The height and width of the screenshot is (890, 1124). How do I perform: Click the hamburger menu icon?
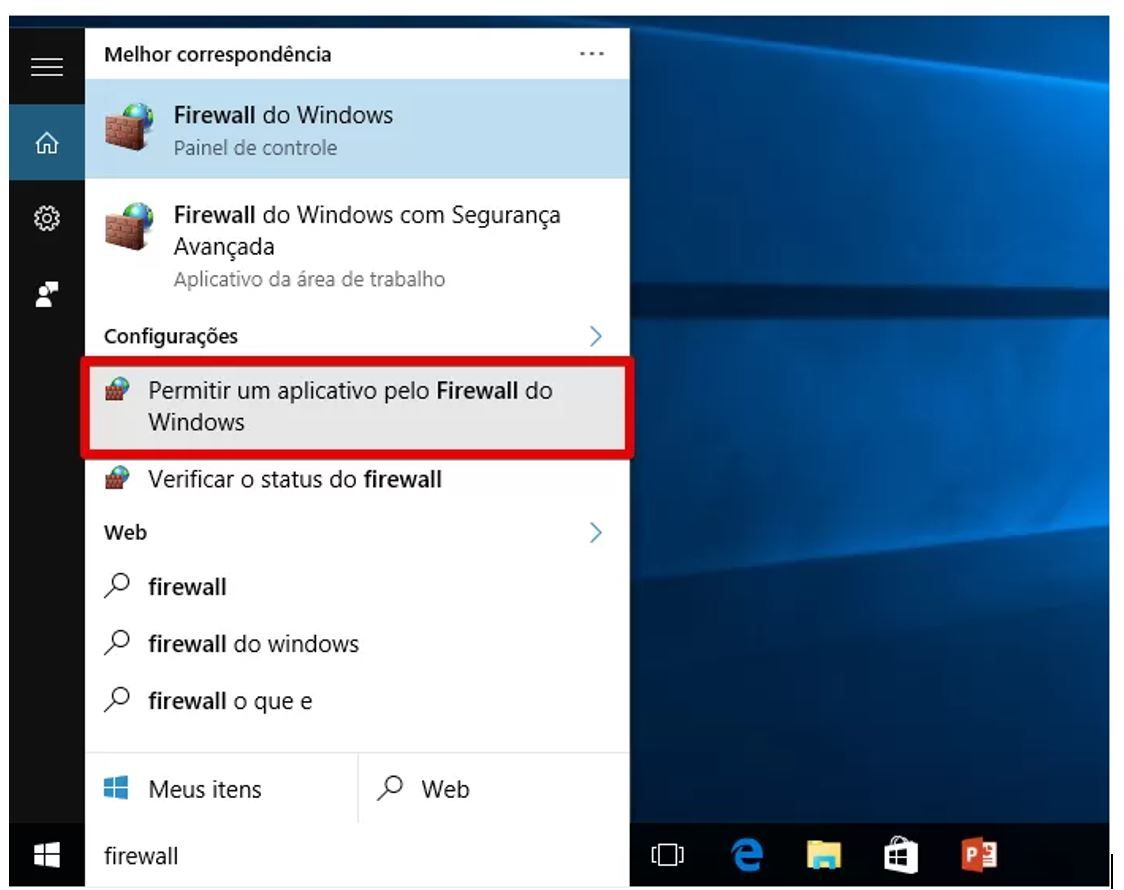pyautogui.click(x=46, y=67)
